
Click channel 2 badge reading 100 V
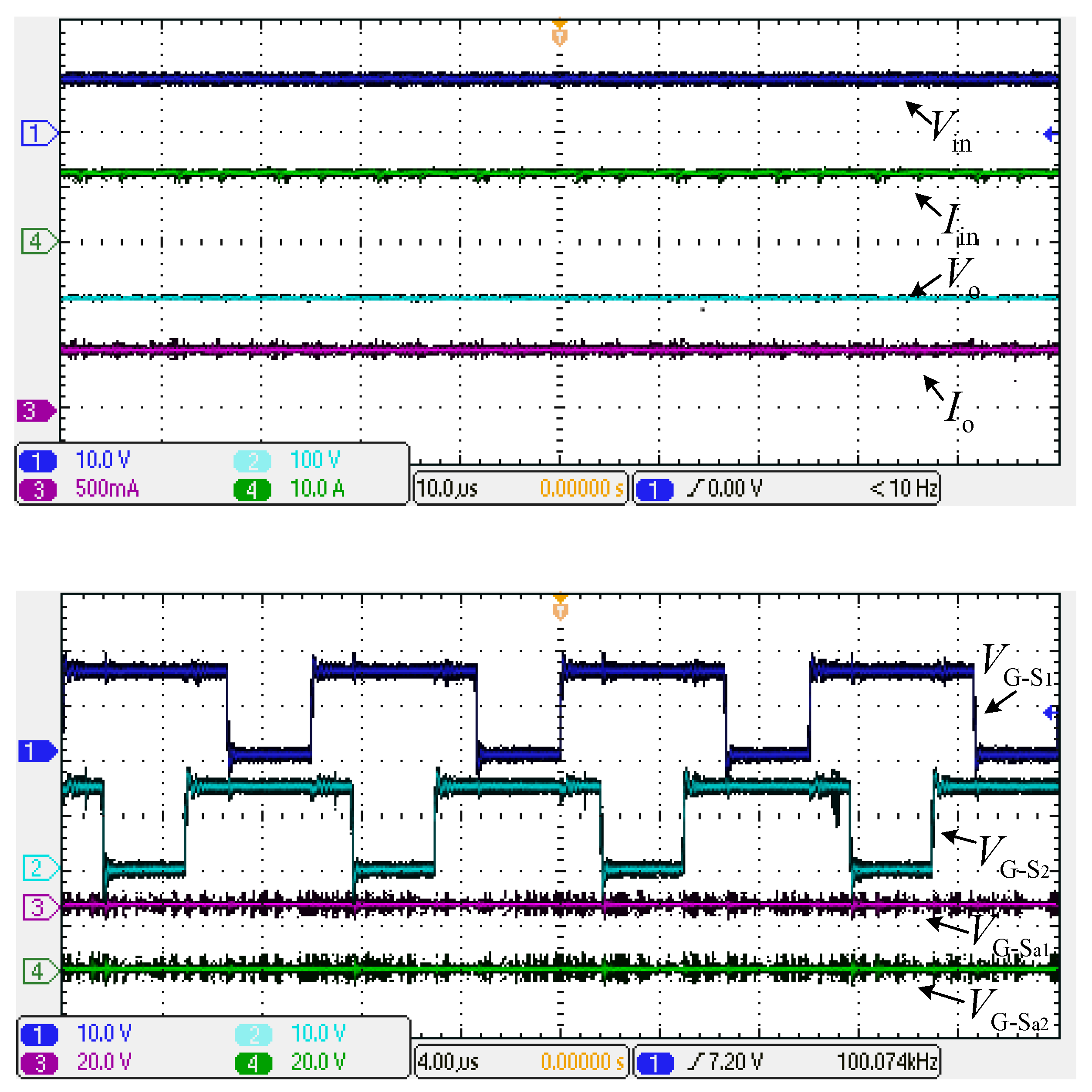[x=252, y=461]
